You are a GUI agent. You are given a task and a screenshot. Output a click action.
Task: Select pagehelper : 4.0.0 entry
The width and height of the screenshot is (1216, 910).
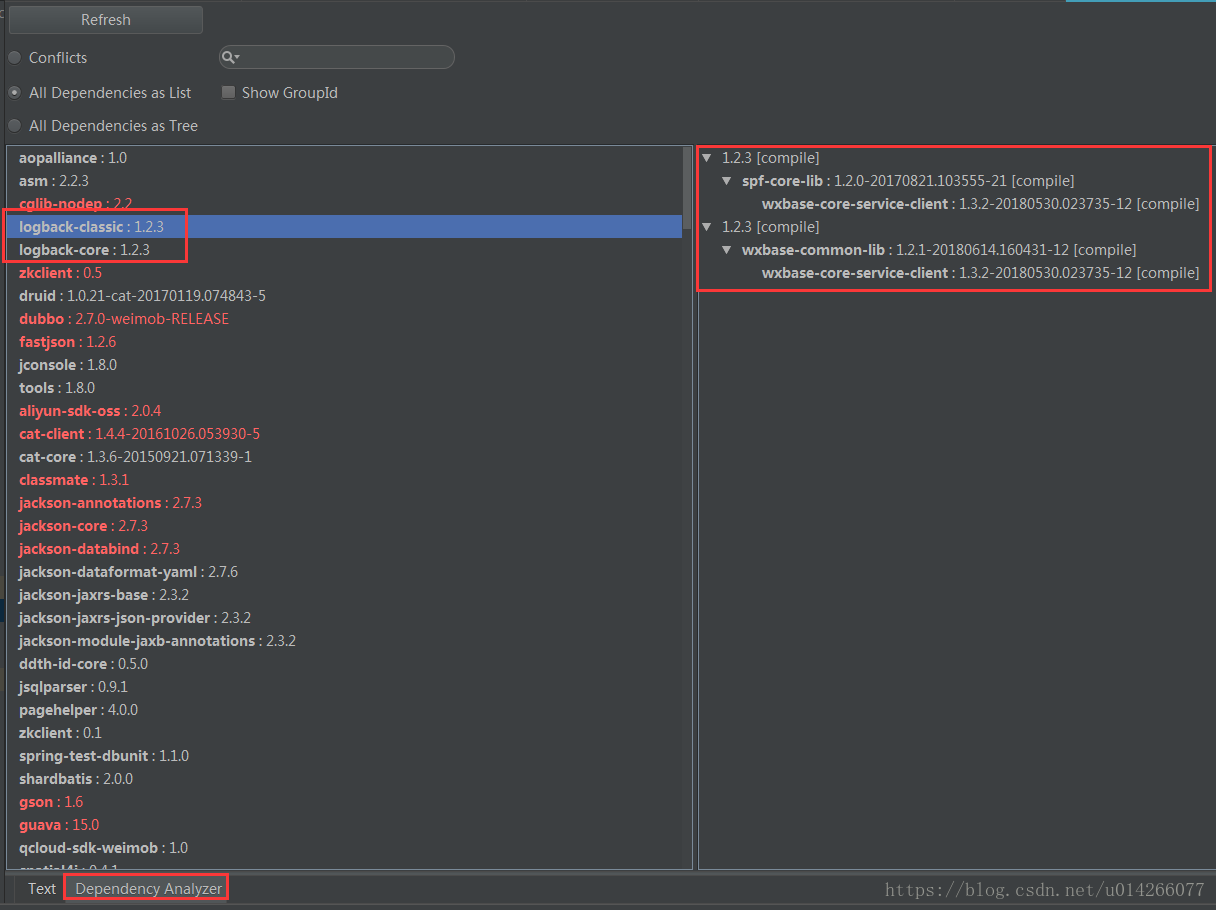click(78, 710)
